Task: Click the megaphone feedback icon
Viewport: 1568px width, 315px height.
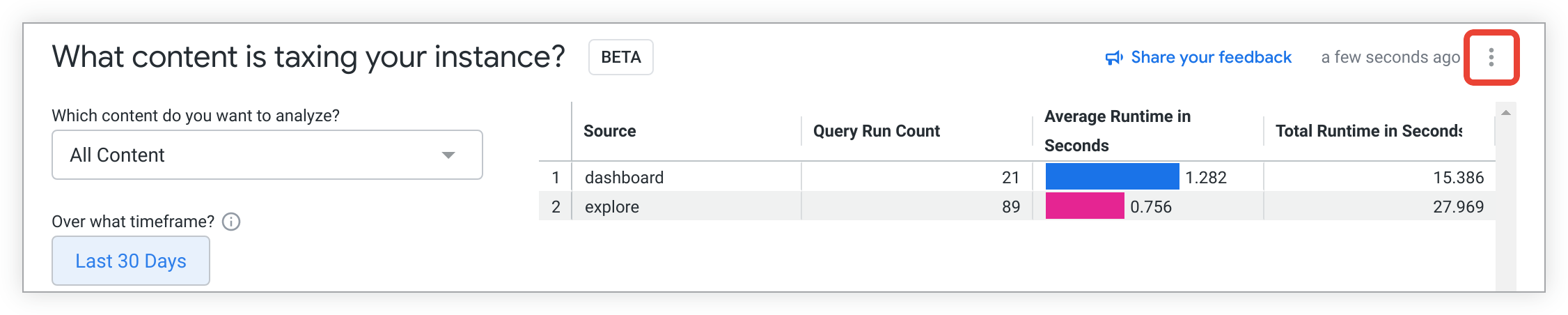Action: (1114, 58)
